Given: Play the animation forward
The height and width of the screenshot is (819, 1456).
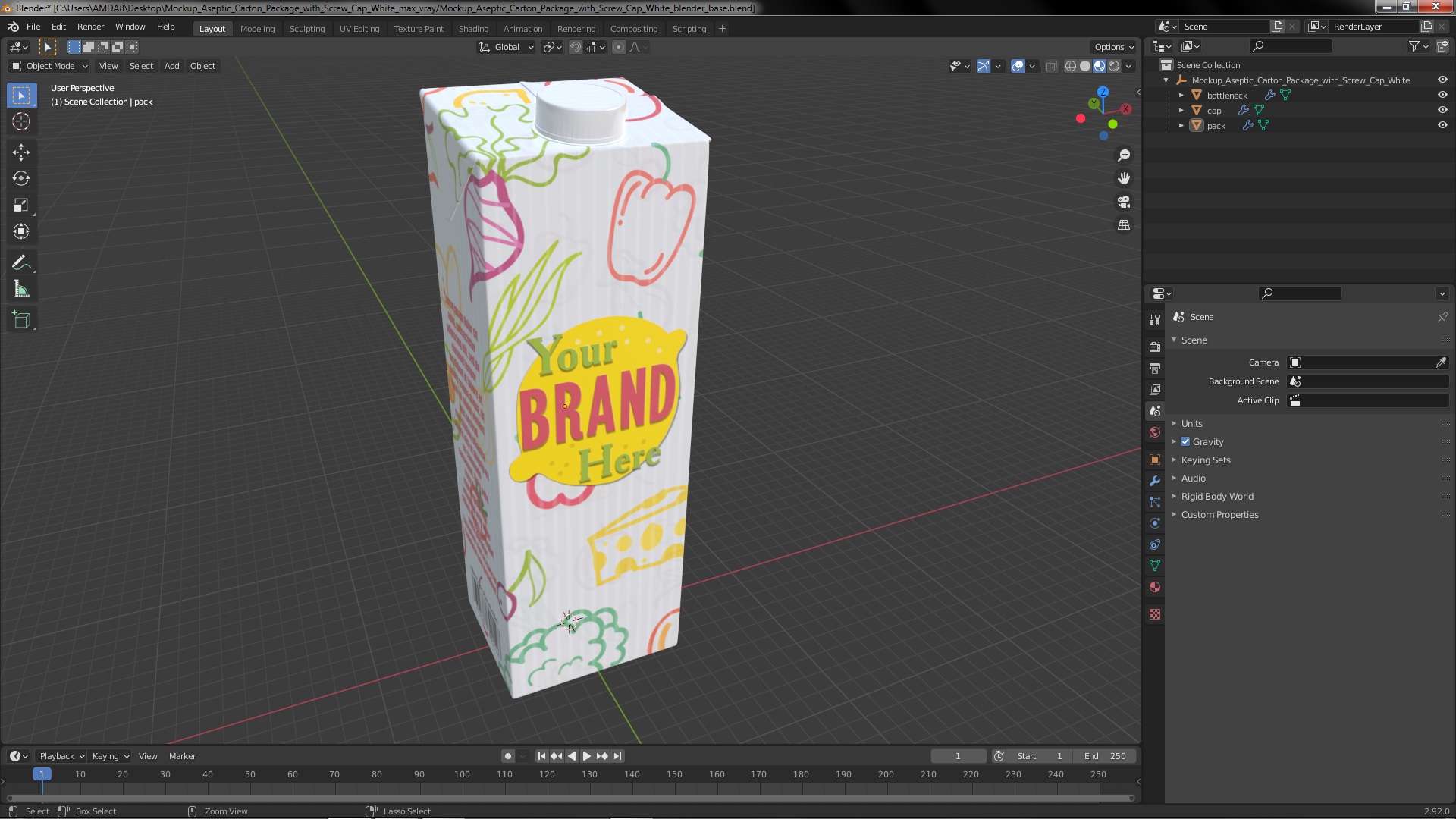Looking at the screenshot, I should pyautogui.click(x=586, y=756).
